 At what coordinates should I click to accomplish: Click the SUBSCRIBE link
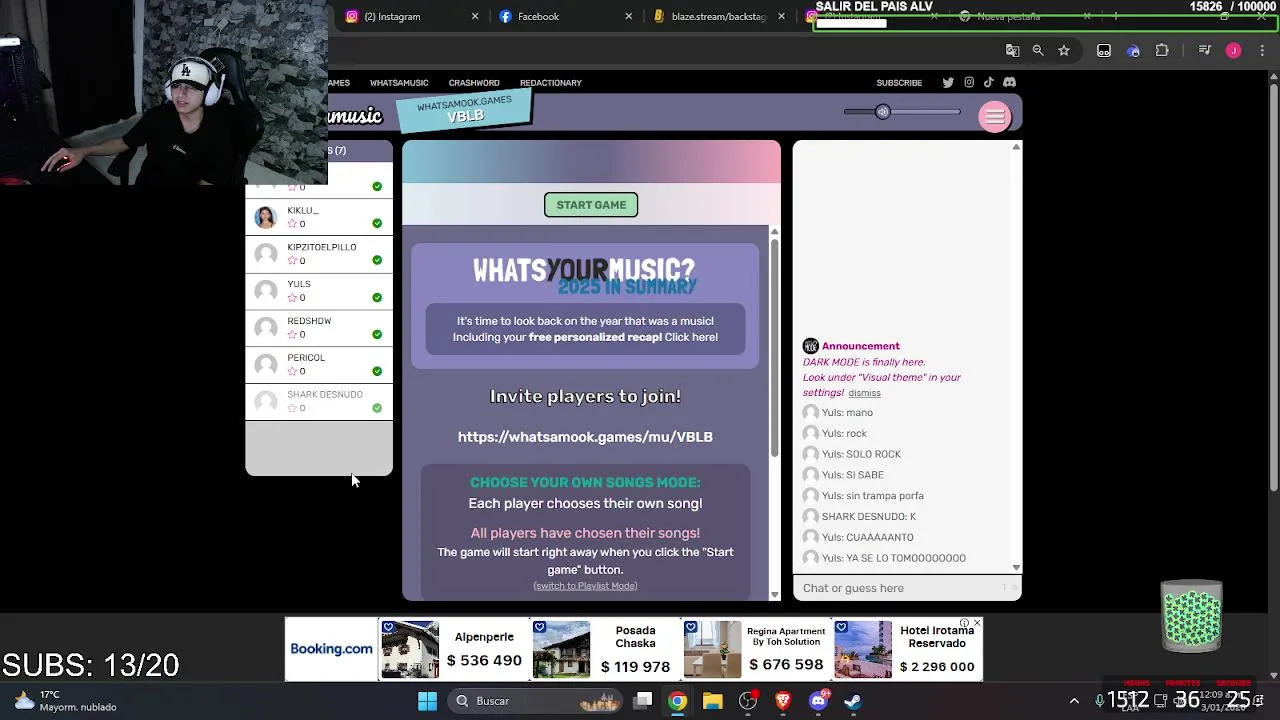[899, 83]
